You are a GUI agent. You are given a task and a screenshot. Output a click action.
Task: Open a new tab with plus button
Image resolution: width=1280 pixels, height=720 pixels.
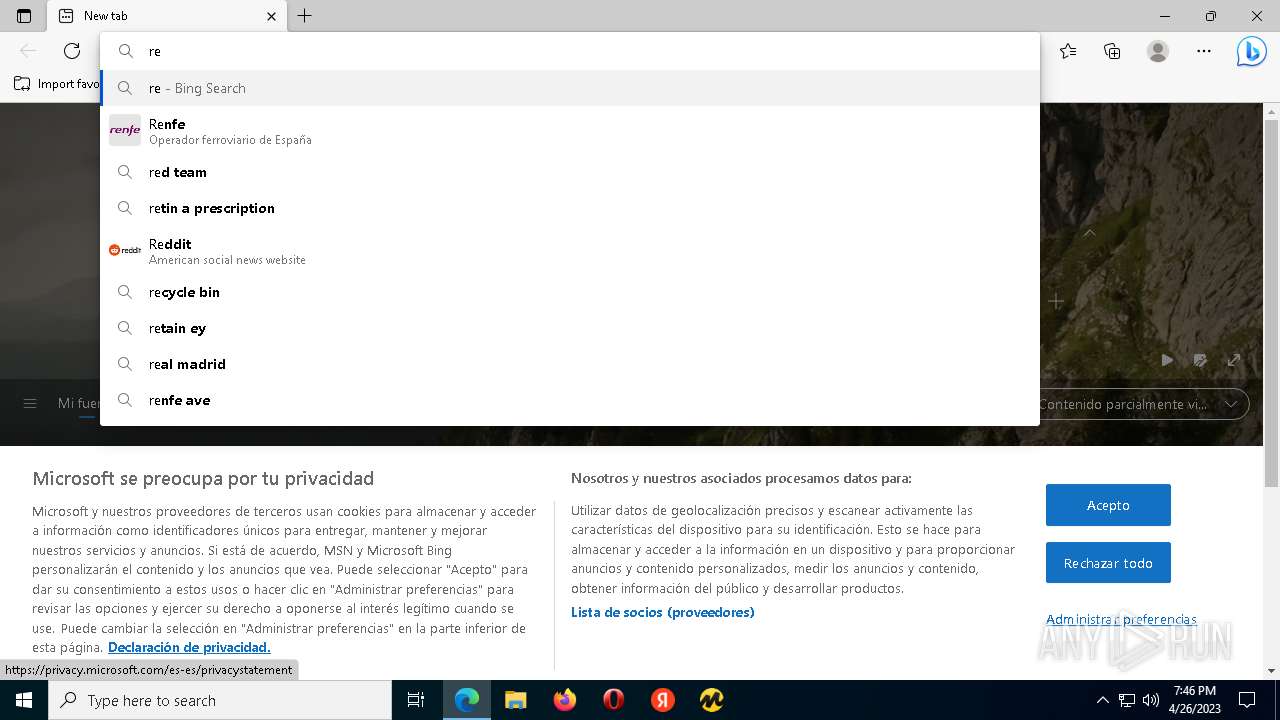coord(305,16)
